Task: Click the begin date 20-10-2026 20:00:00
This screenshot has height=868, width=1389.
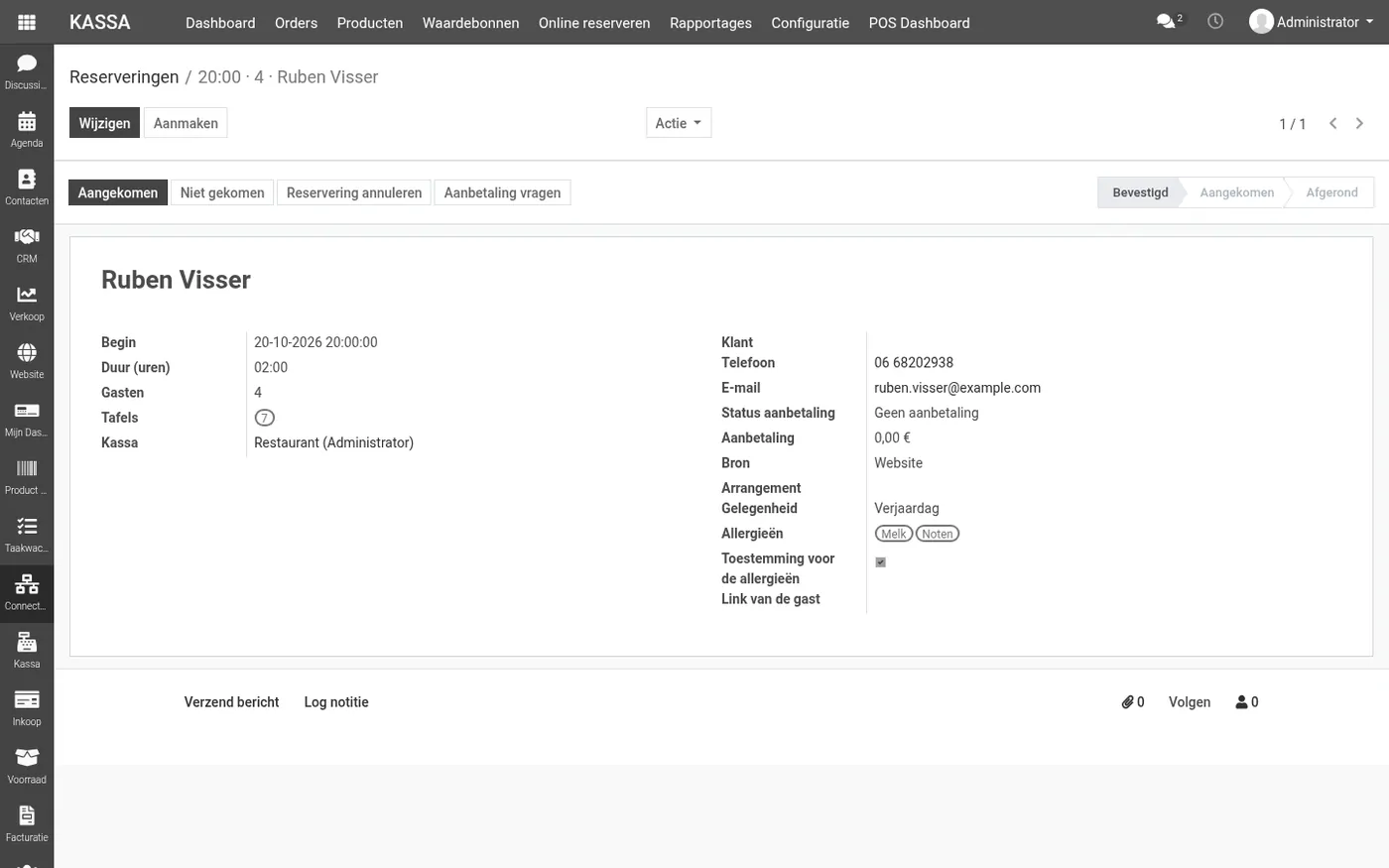Action: pos(316,342)
